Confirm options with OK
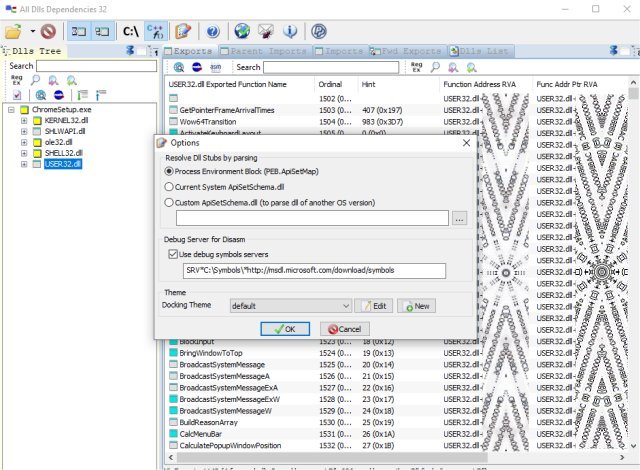 (285, 329)
